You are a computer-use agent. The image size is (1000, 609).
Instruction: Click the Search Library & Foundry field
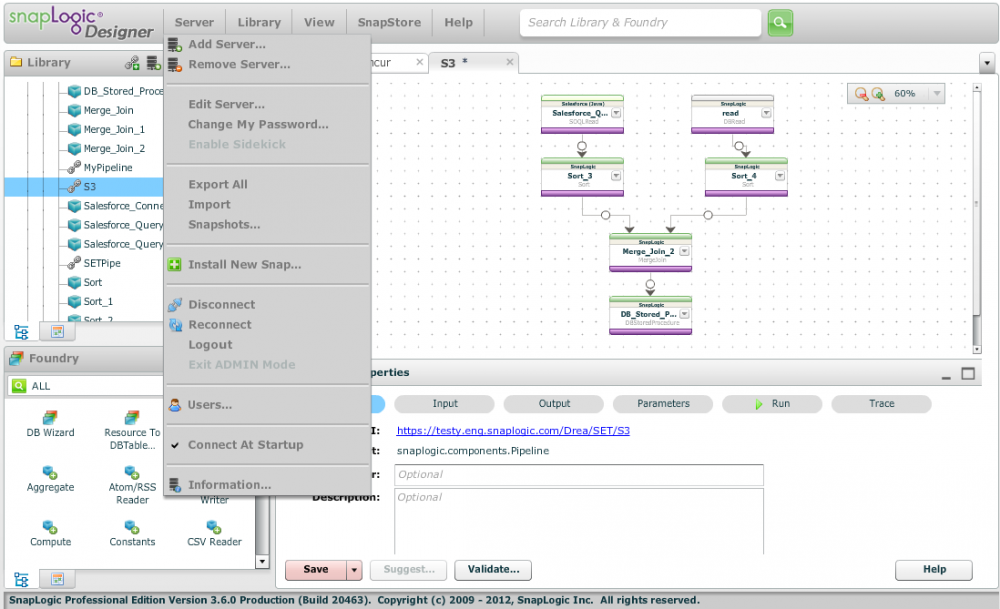click(640, 23)
